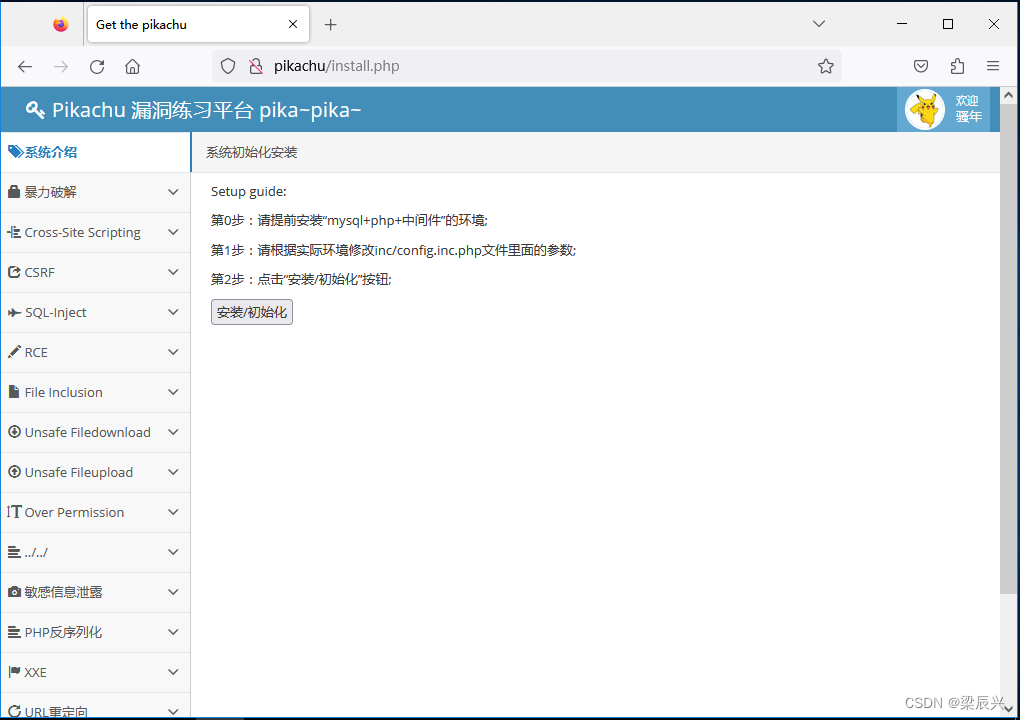Open the SQL-Inject menu label
This screenshot has width=1020, height=720.
point(56,312)
